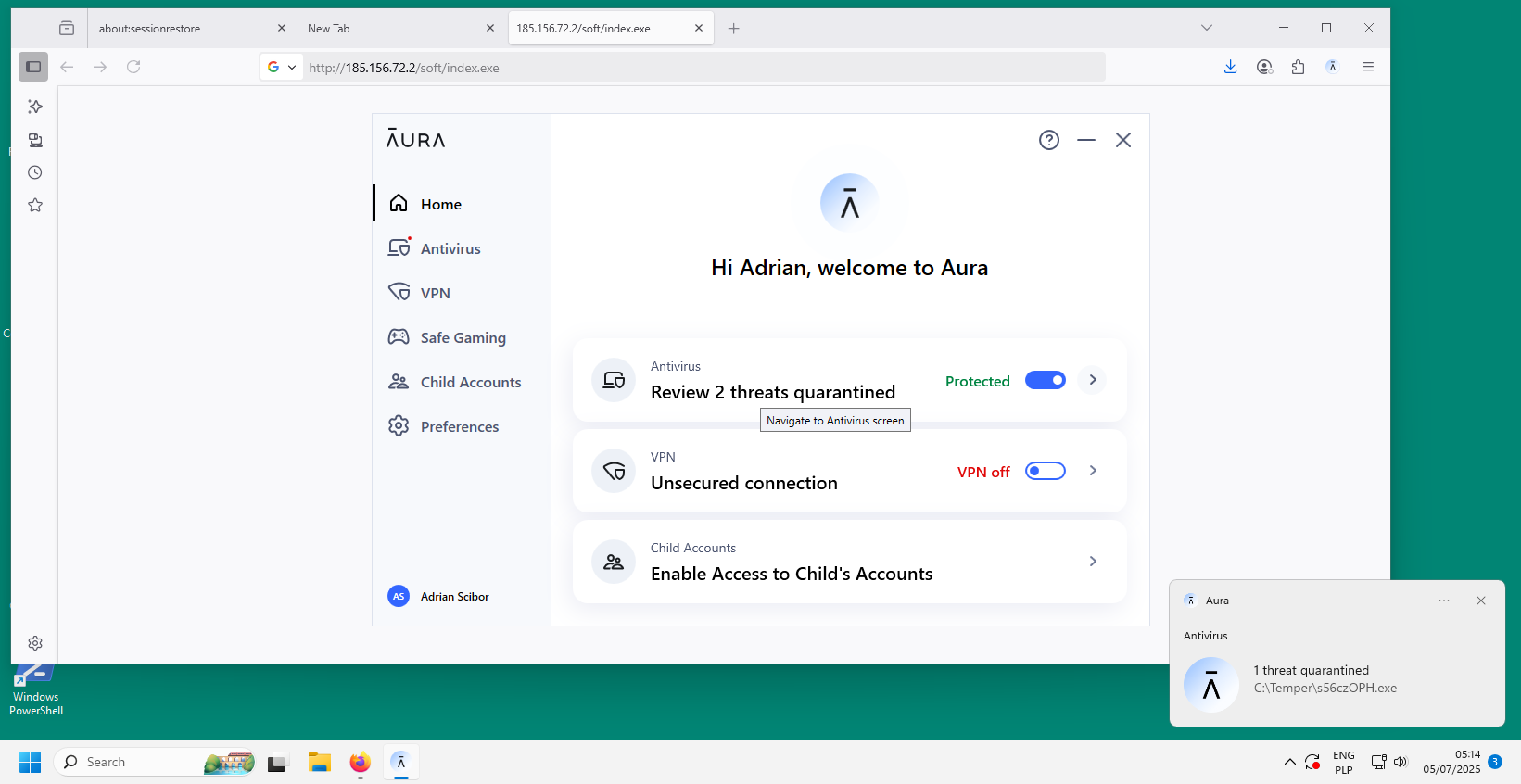Open the Firefox hamburger application menu
Viewport: 1521px width, 784px height.
[1367, 67]
